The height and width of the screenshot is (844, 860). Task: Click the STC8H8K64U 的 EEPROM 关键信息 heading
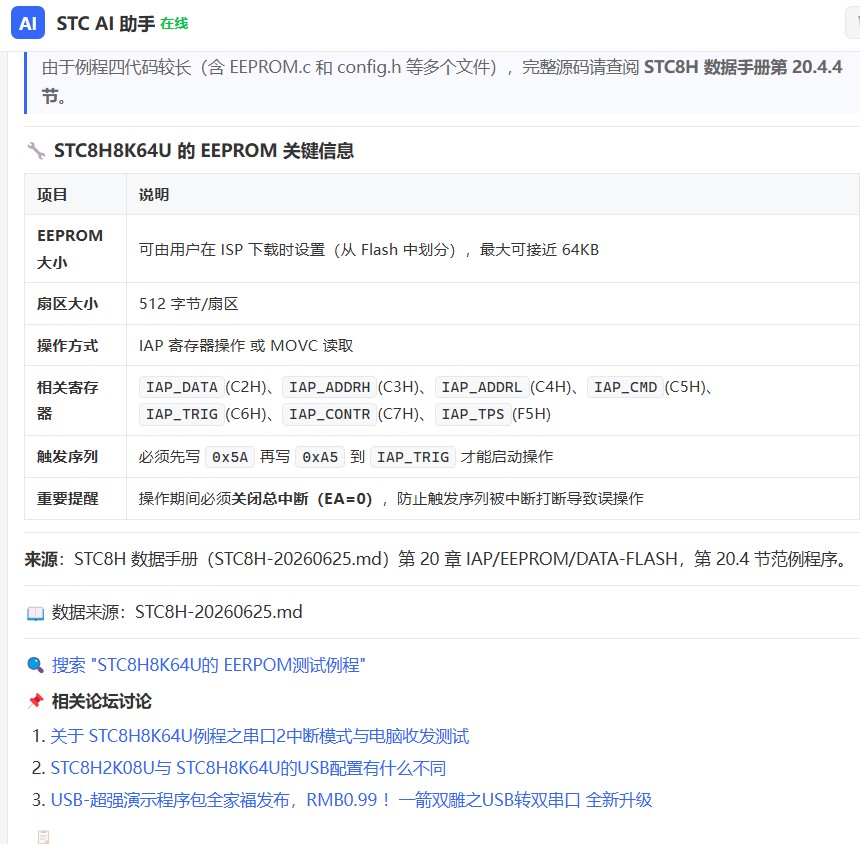203,150
